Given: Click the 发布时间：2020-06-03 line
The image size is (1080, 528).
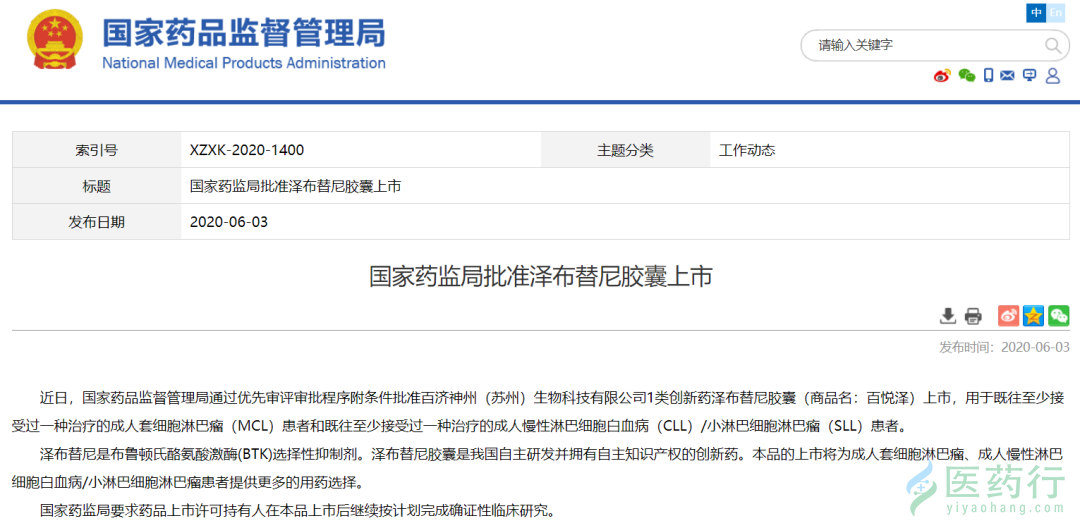Looking at the screenshot, I should [1005, 347].
